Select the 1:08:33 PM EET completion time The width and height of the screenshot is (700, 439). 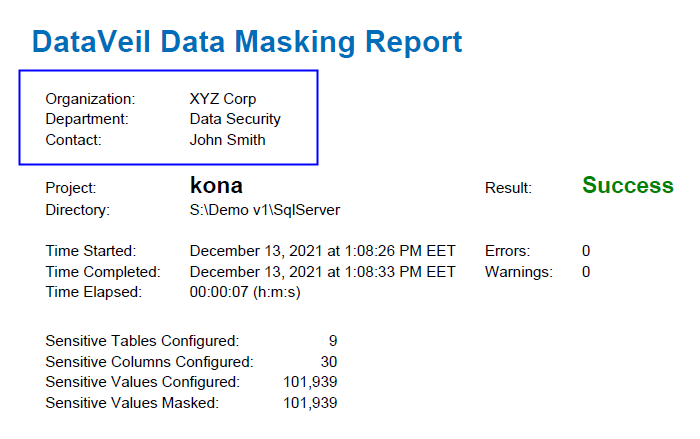tap(400, 272)
